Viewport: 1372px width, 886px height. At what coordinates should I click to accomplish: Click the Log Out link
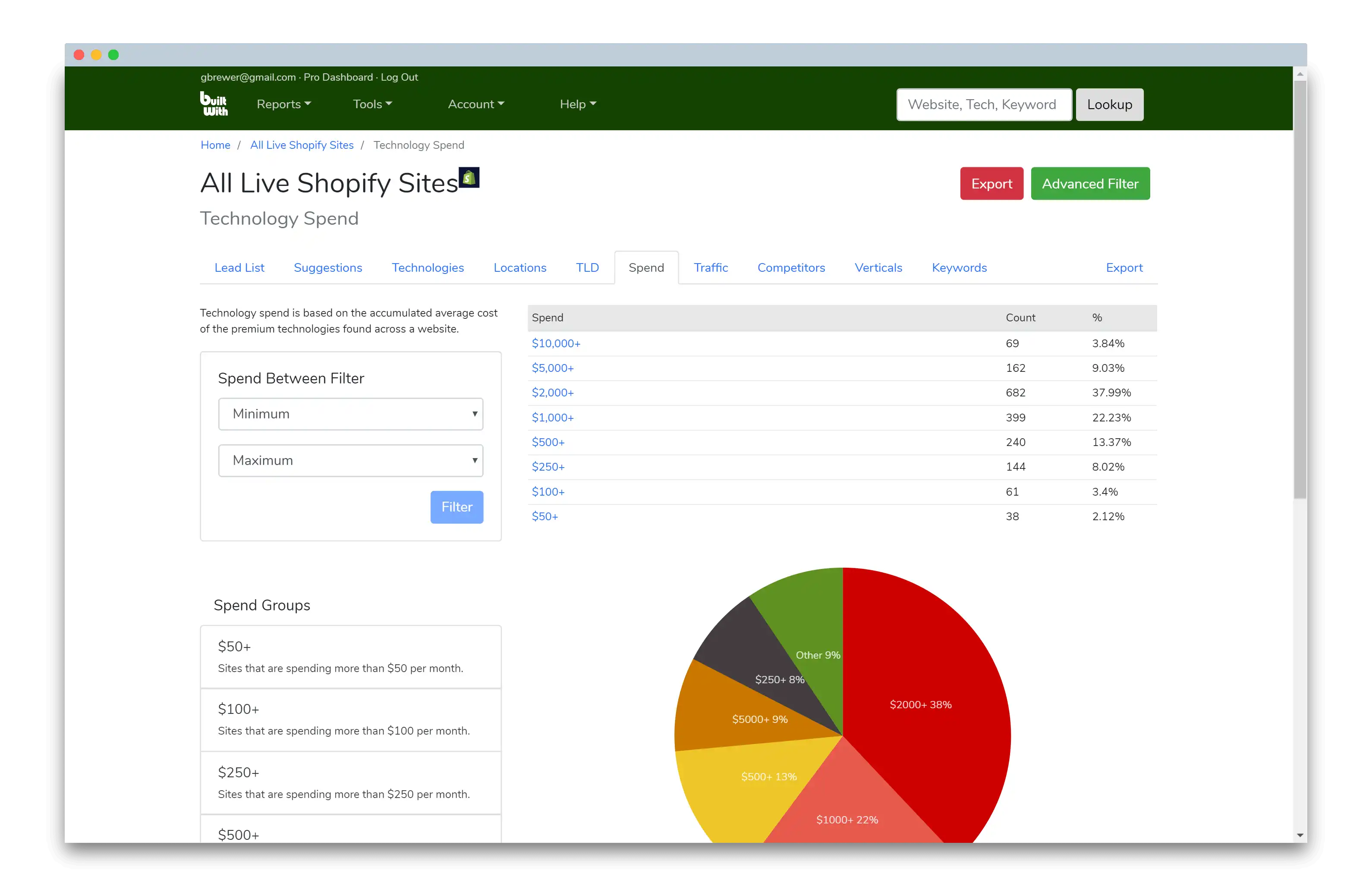[399, 77]
